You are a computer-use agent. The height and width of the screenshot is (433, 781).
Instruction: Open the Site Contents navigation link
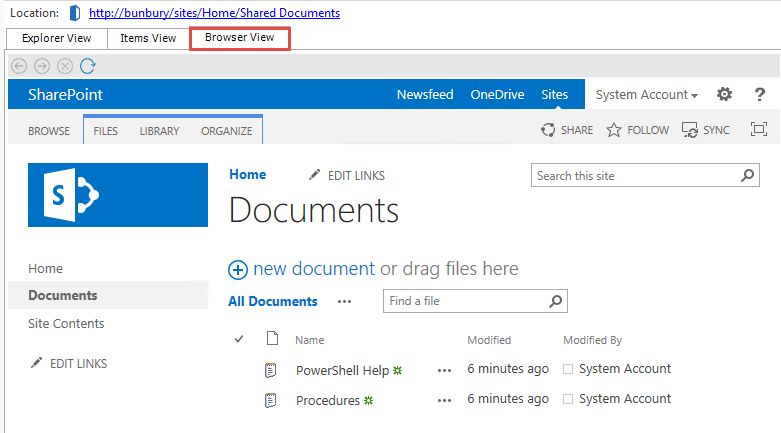tap(66, 324)
